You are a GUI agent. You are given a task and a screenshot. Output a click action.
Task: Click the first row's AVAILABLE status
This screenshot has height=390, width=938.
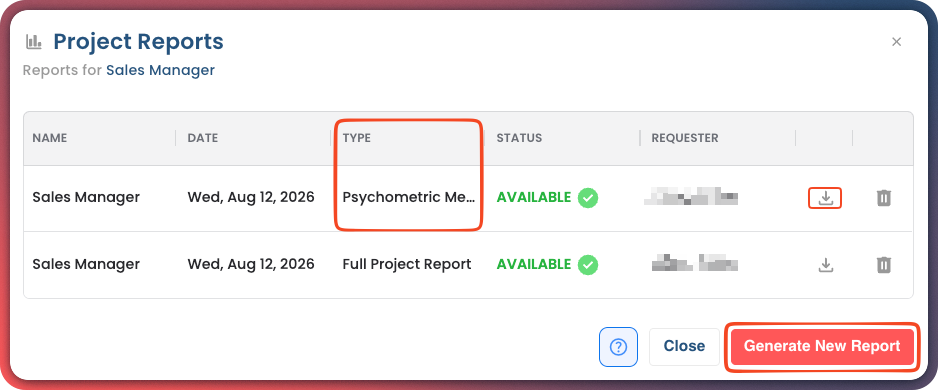[x=534, y=197]
